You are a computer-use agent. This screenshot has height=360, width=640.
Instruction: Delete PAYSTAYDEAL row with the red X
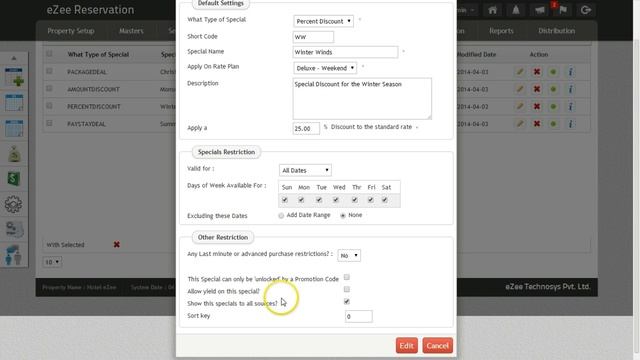[x=537, y=124]
